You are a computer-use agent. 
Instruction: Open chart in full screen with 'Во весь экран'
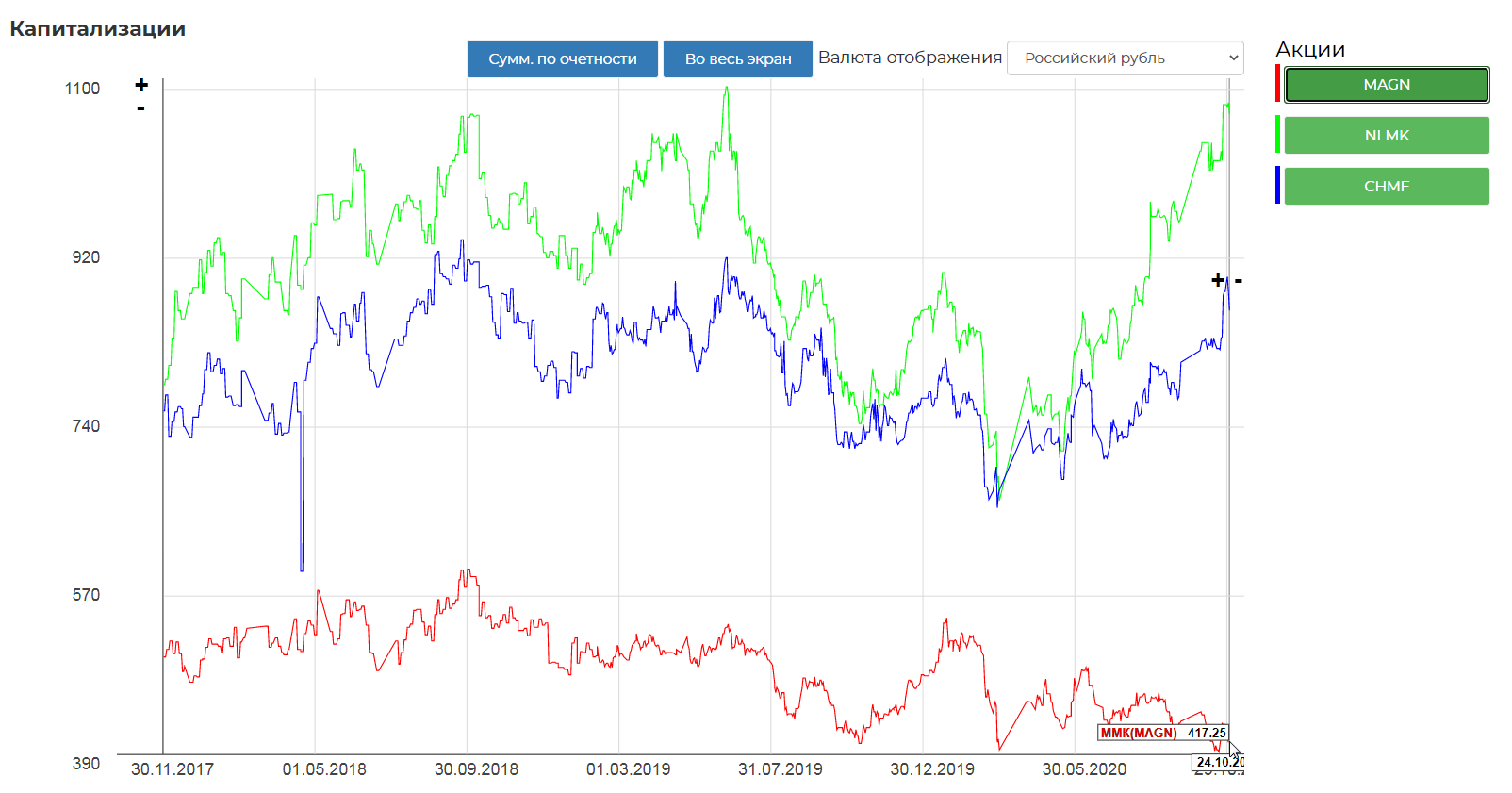point(738,58)
